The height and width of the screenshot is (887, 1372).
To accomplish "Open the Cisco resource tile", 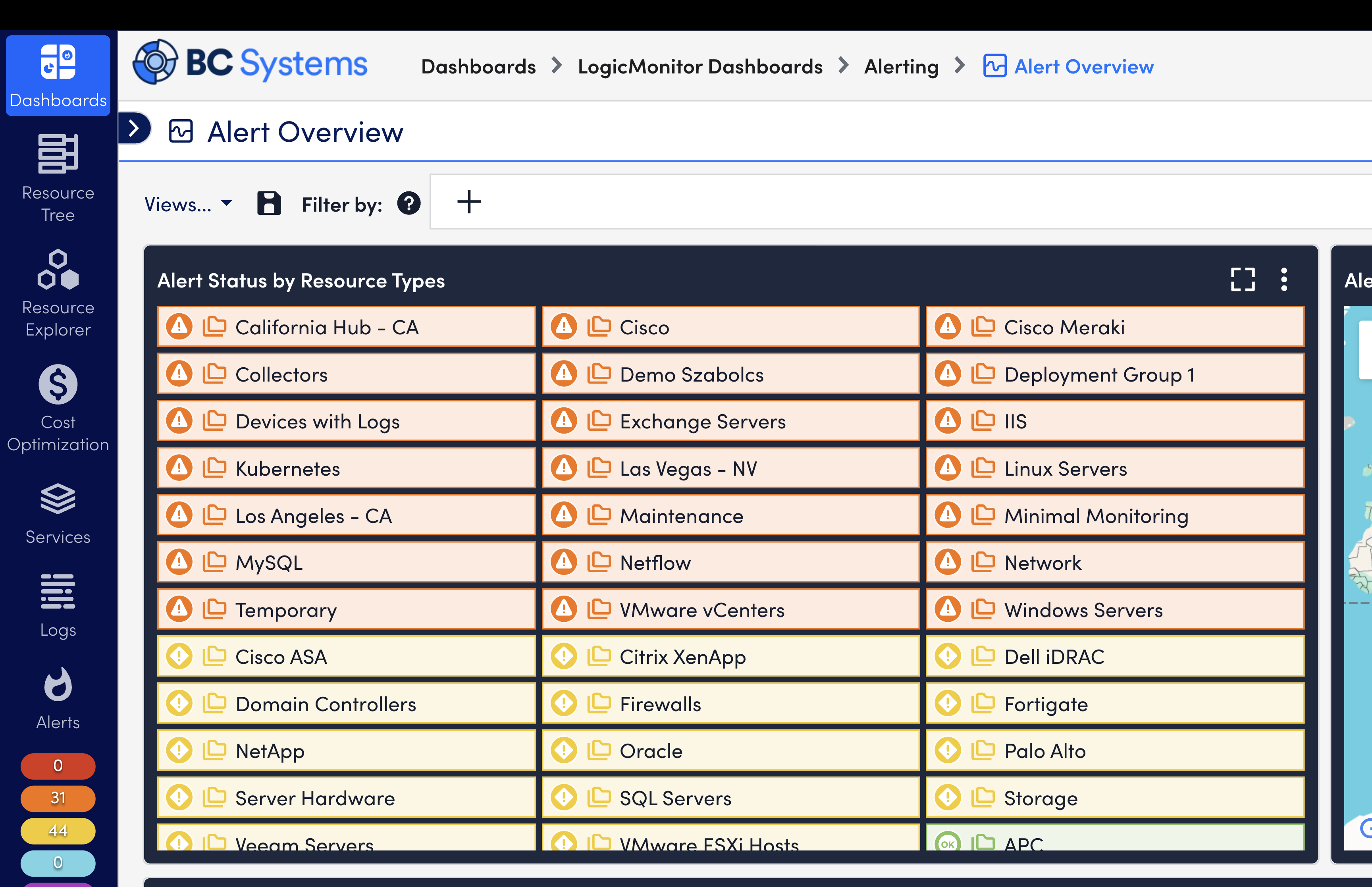I will coord(730,327).
